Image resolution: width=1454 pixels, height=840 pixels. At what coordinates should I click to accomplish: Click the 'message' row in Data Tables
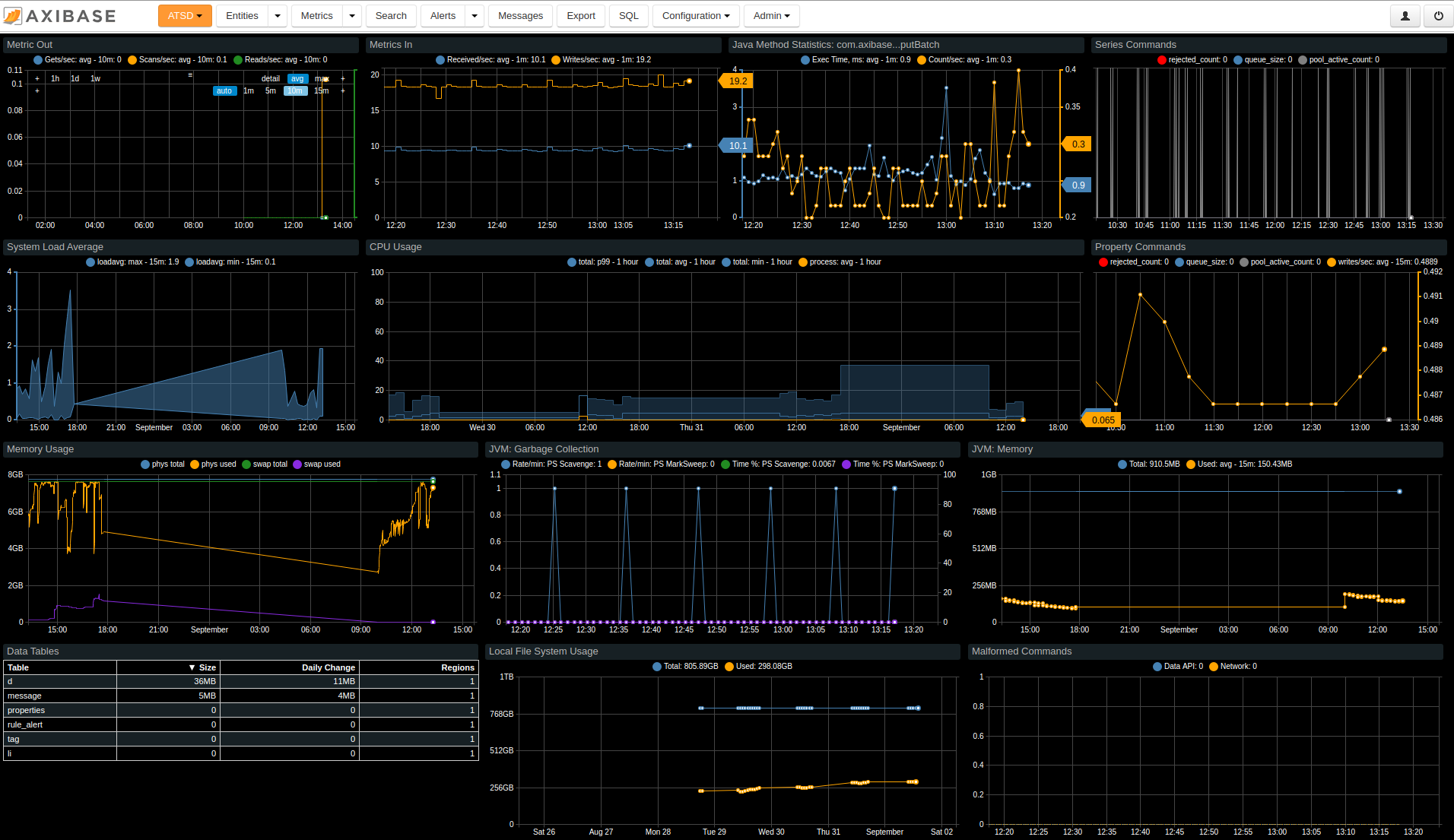pos(241,696)
